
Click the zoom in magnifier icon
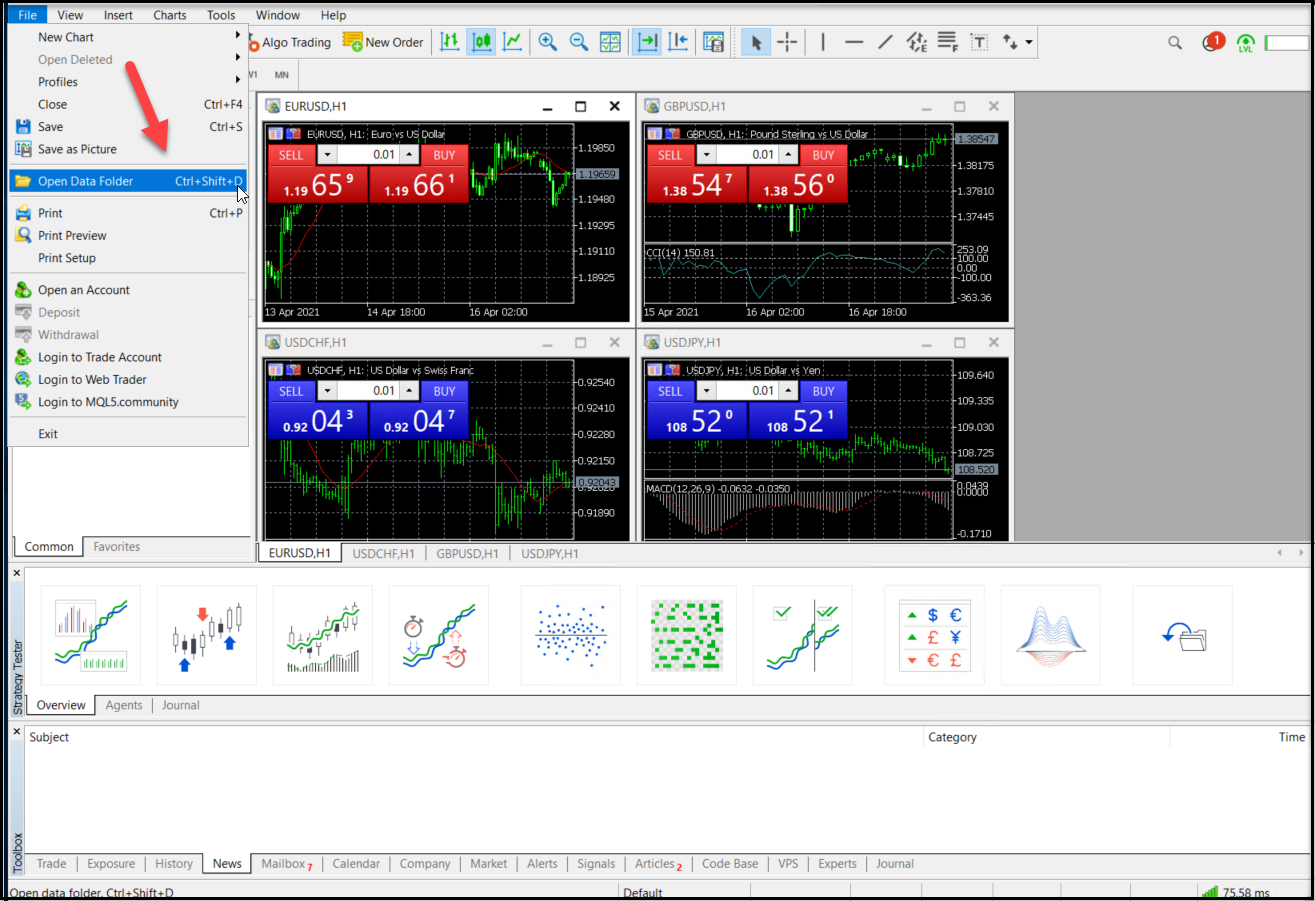(x=547, y=42)
